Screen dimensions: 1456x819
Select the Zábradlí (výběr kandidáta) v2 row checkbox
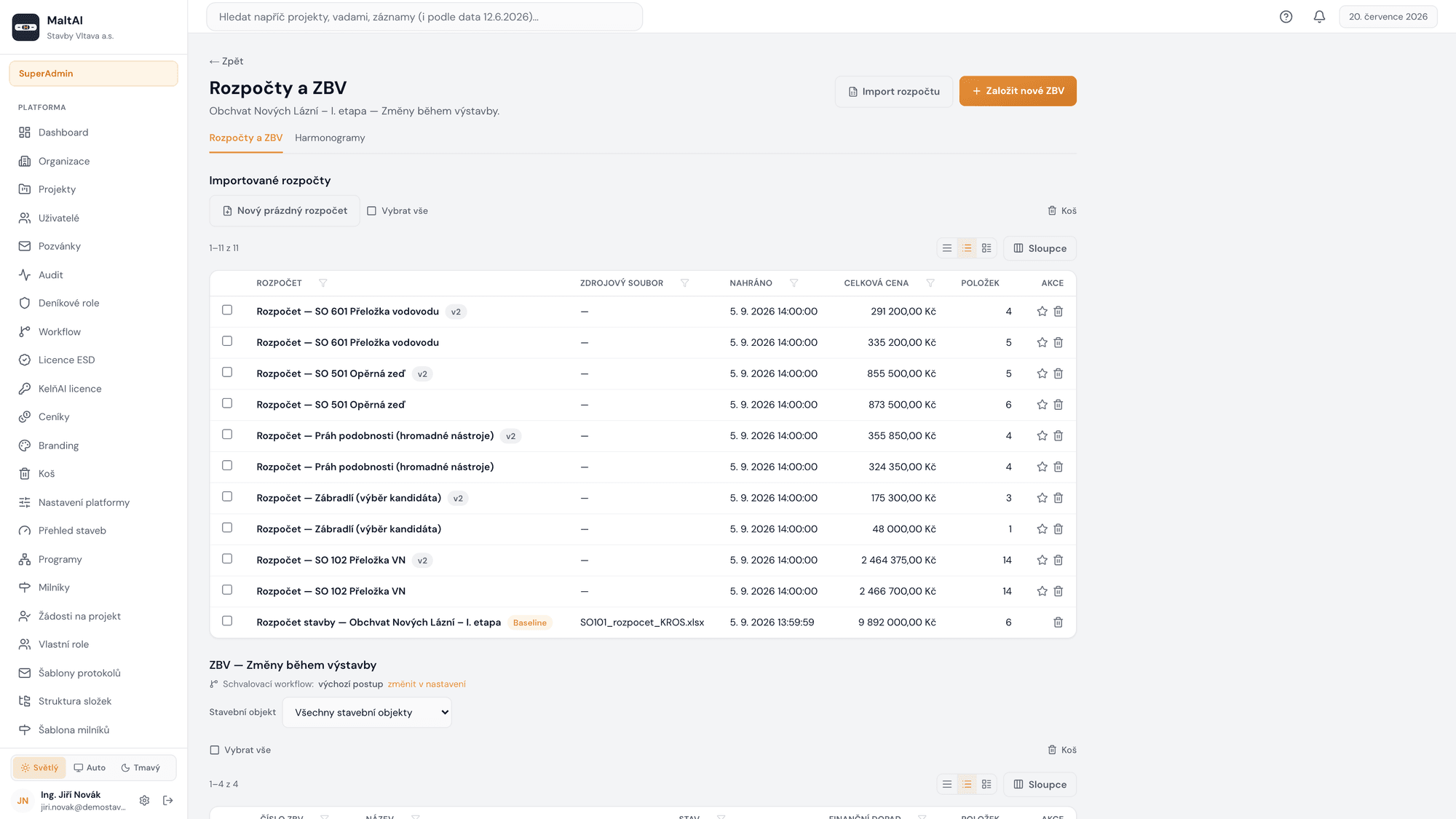[227, 497]
